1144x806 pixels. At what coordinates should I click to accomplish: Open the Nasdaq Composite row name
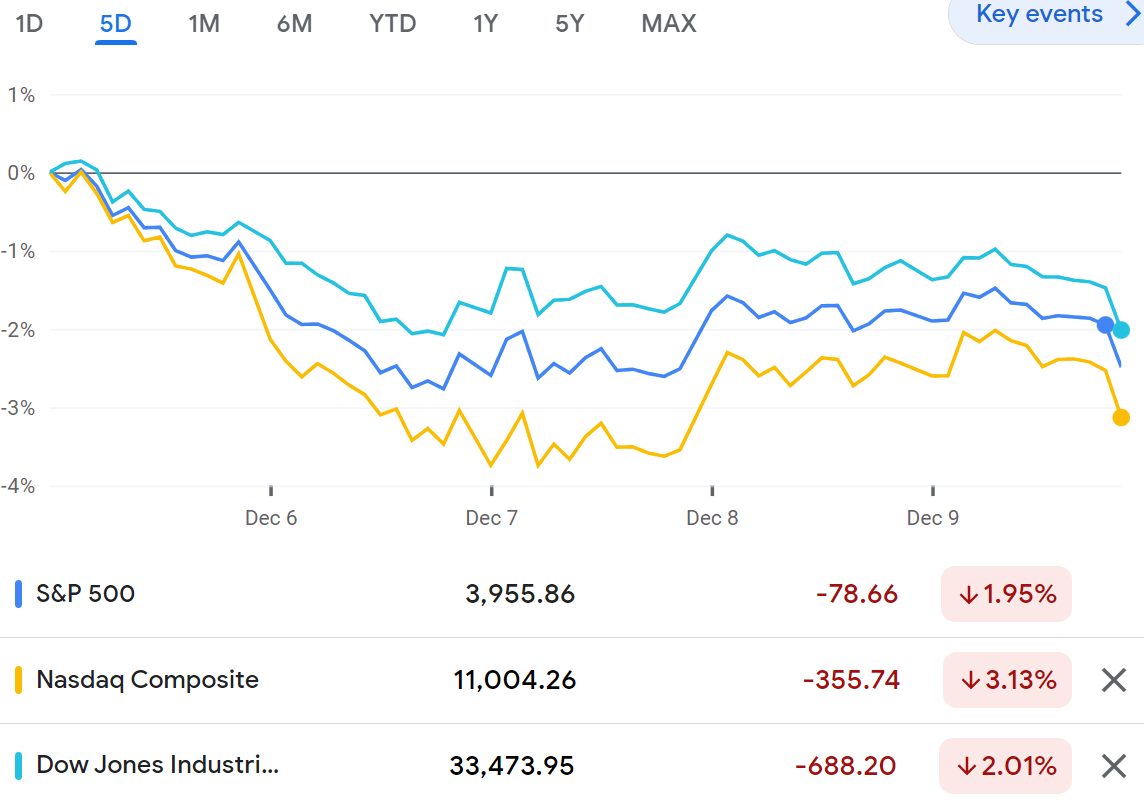coord(147,680)
